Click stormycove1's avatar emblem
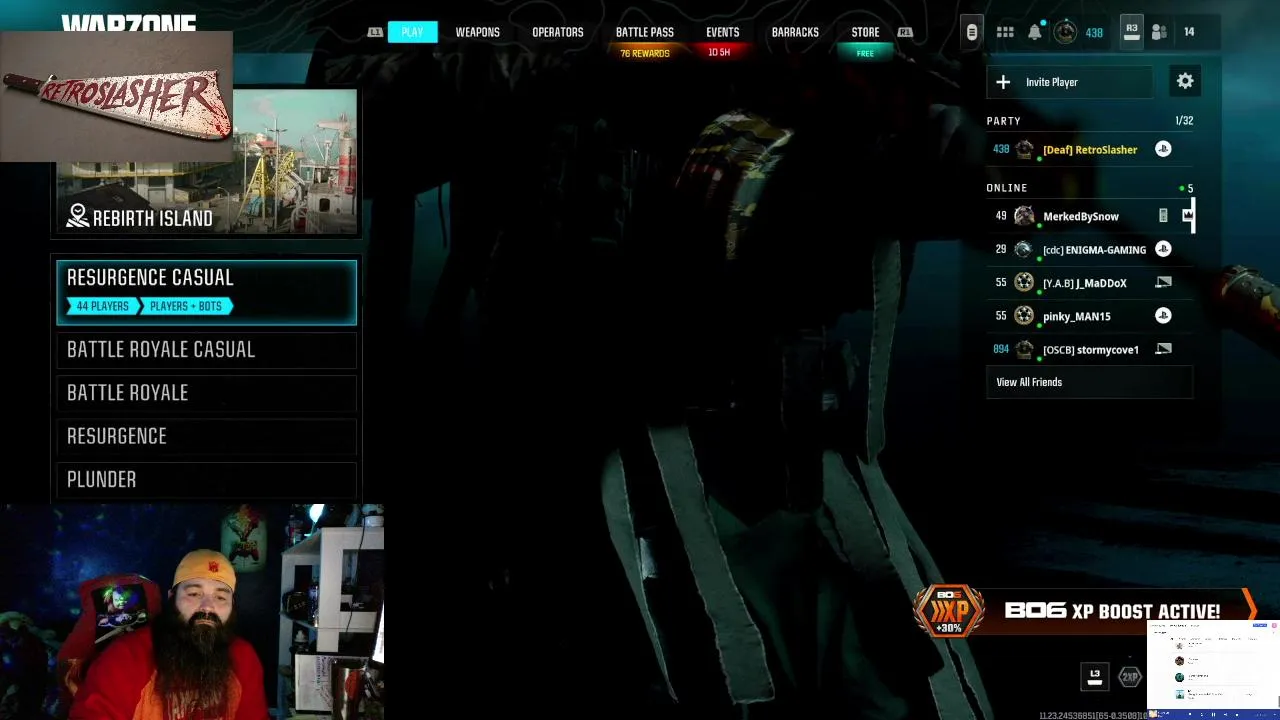Image resolution: width=1280 pixels, height=720 pixels. point(1024,349)
